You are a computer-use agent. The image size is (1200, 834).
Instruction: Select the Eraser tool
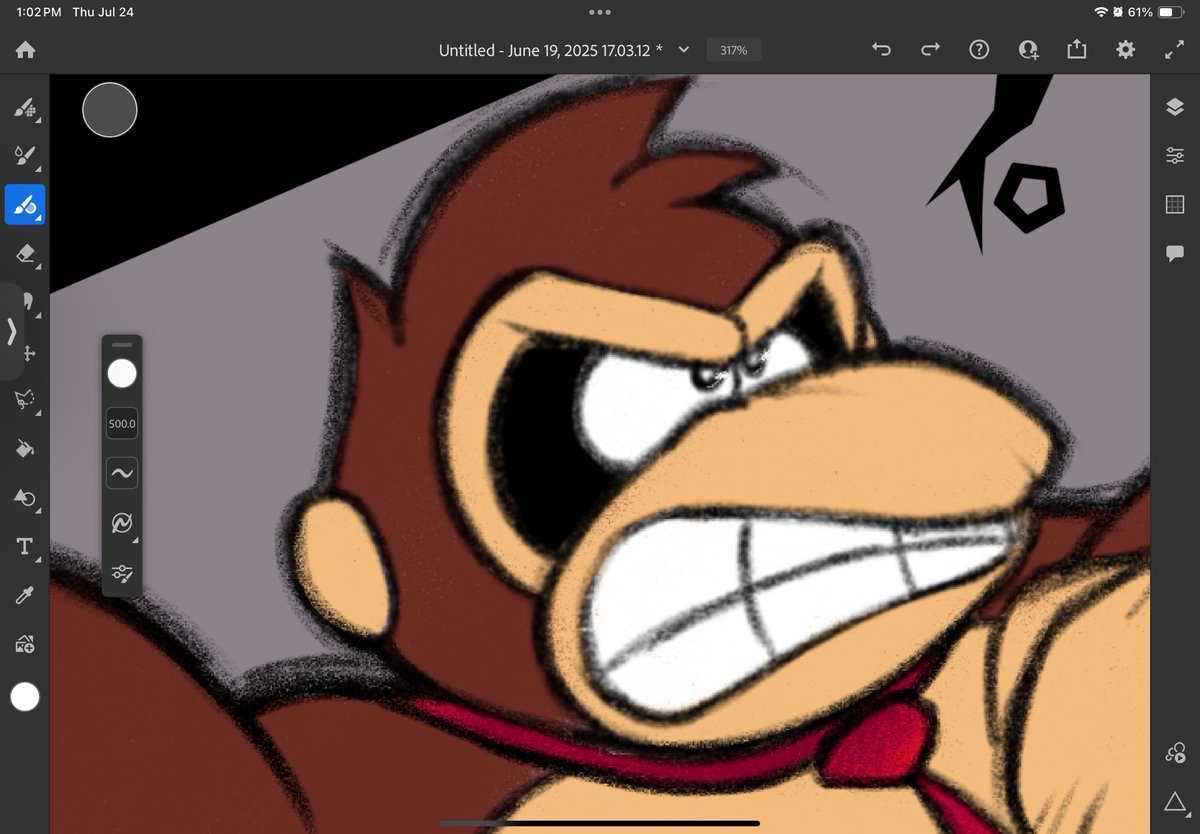25,253
